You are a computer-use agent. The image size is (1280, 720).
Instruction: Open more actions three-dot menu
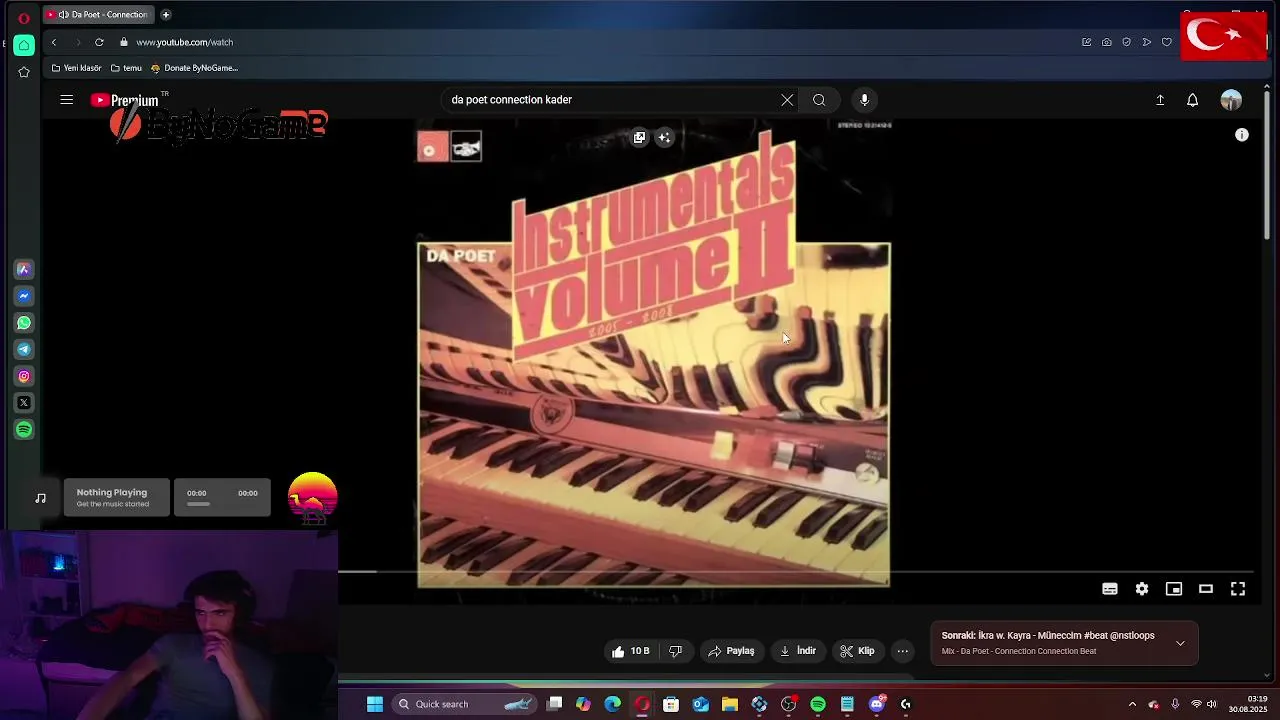(902, 651)
